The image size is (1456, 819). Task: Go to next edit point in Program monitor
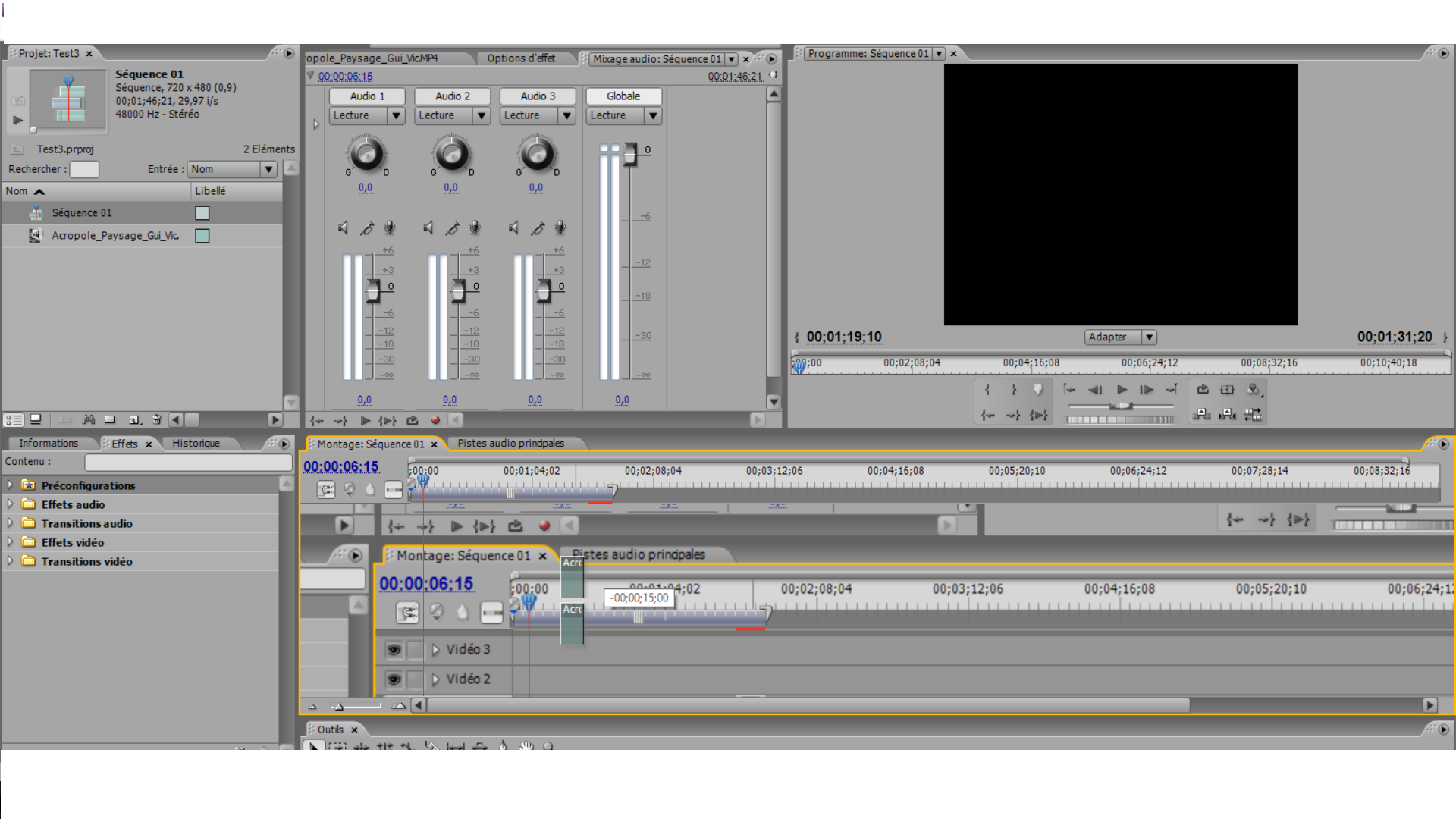click(1172, 390)
